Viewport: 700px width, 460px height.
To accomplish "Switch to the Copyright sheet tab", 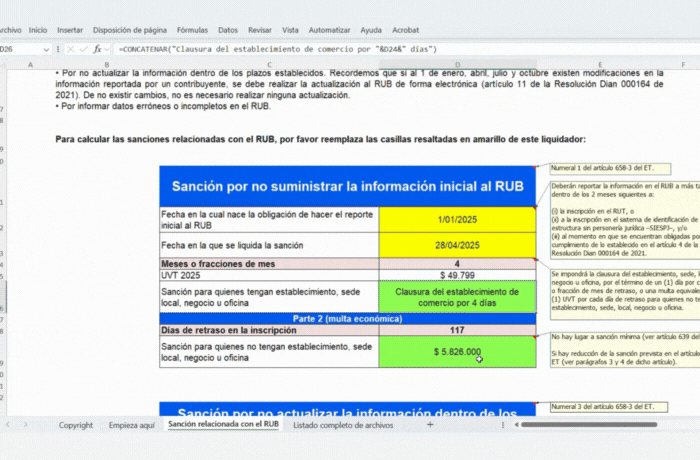I will click(x=76, y=425).
